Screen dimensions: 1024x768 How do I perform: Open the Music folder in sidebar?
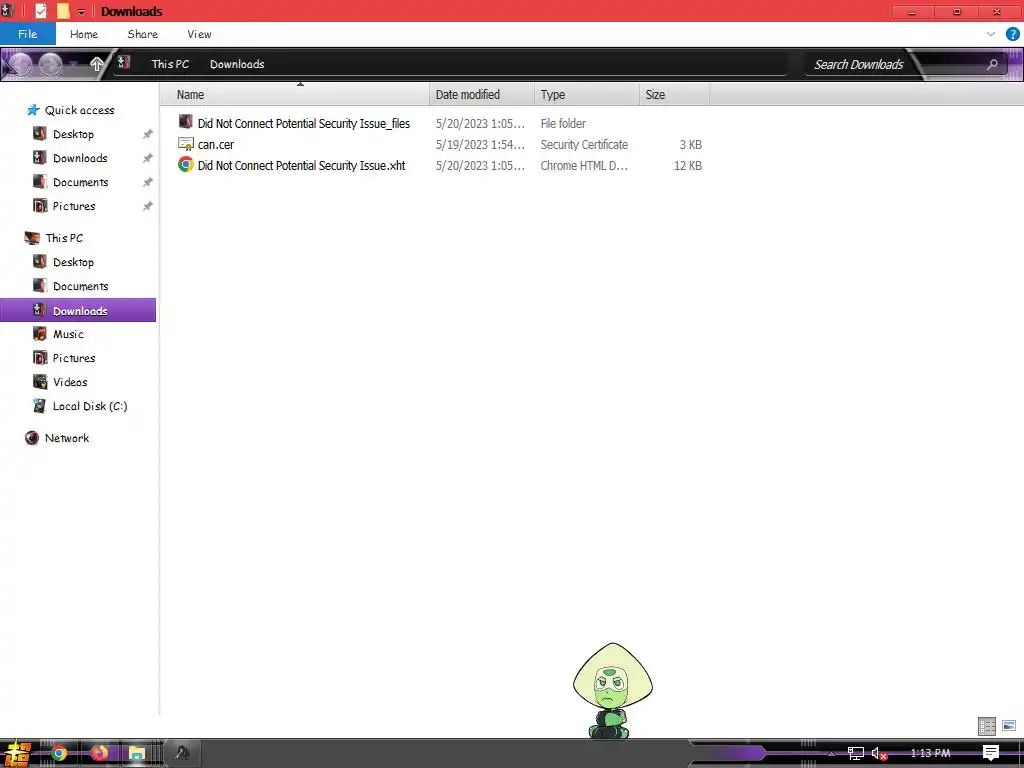tap(68, 334)
